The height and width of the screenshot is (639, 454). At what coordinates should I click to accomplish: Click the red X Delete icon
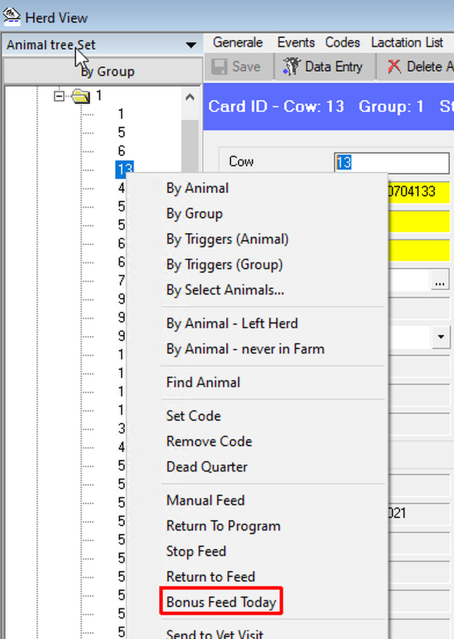pos(394,66)
